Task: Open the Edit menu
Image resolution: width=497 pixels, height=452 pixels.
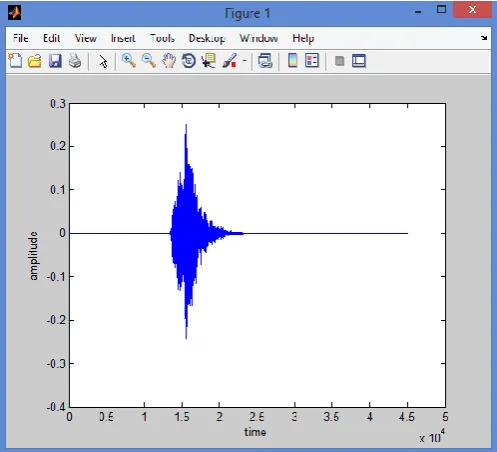Action: tap(52, 38)
